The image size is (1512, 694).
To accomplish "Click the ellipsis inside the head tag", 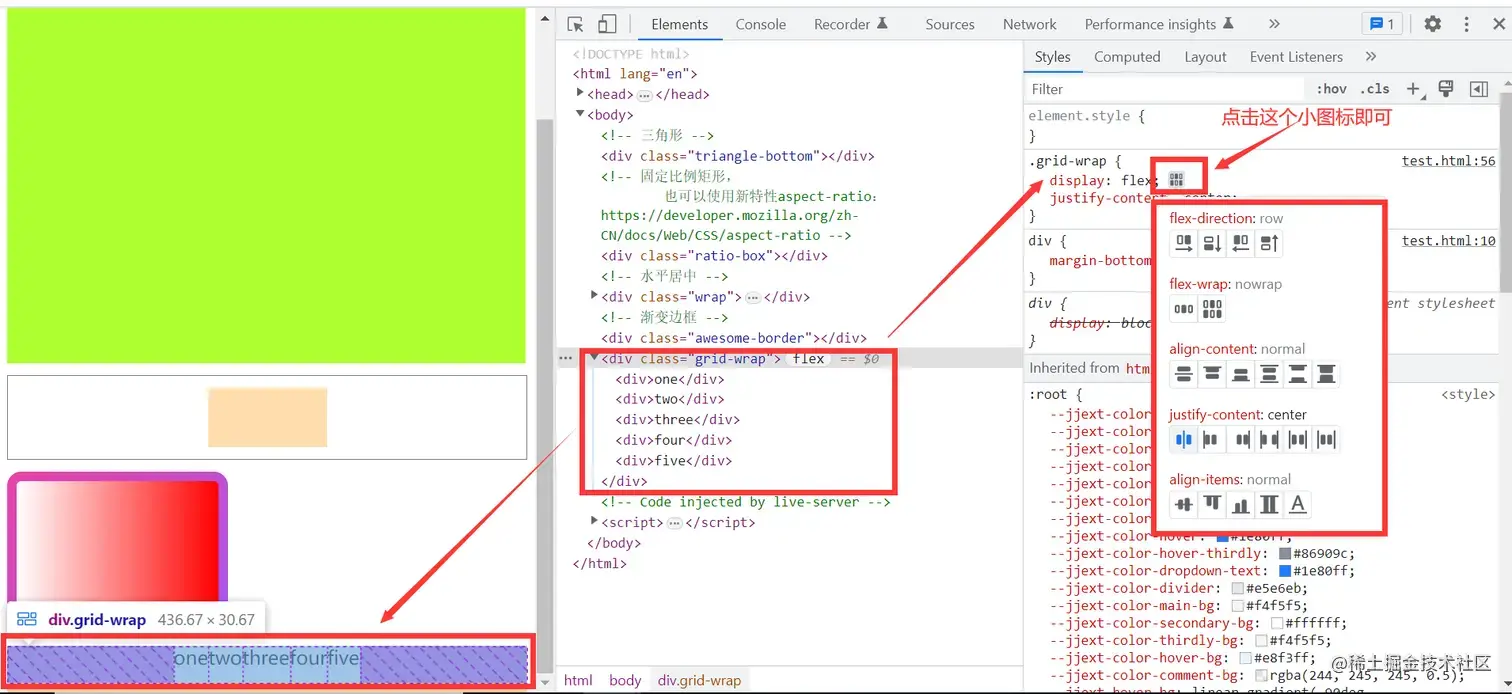I will tap(644, 95).
